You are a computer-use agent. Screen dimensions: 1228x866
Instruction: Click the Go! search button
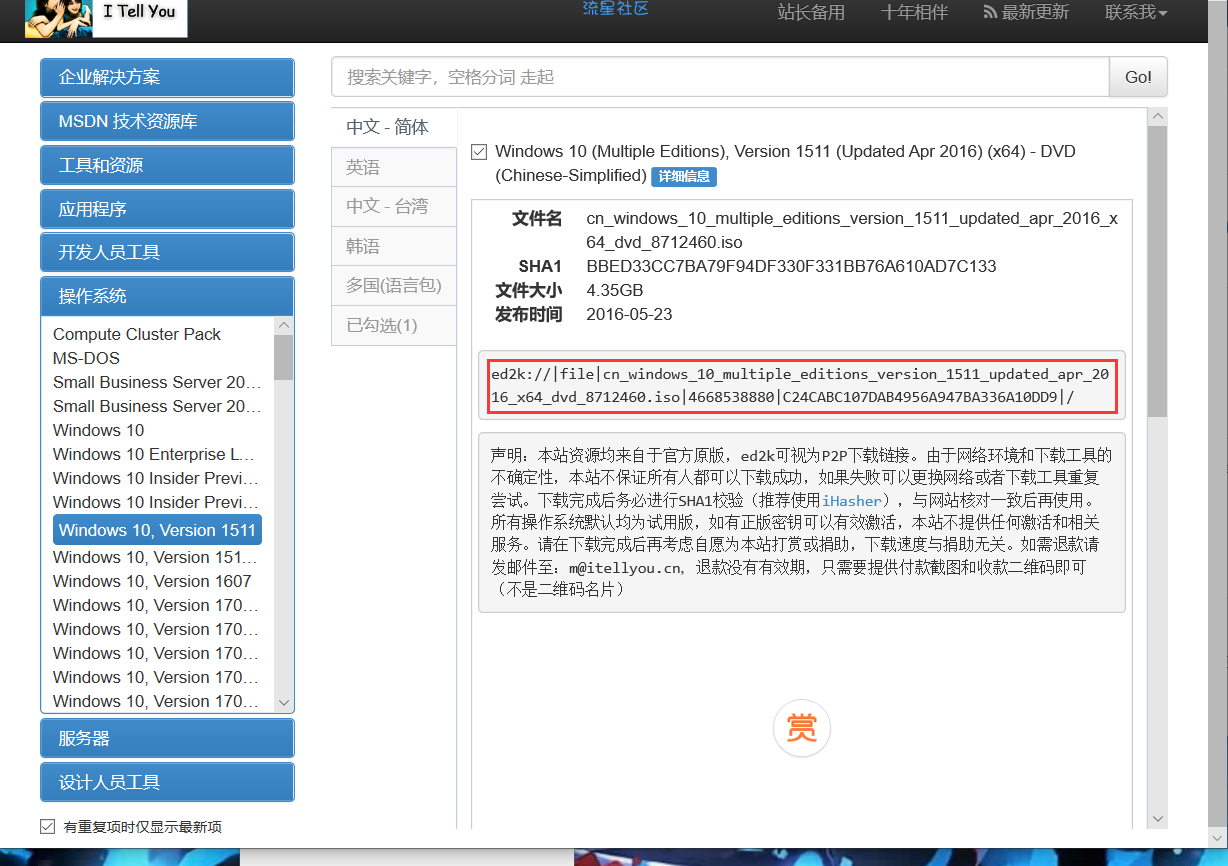1138,77
